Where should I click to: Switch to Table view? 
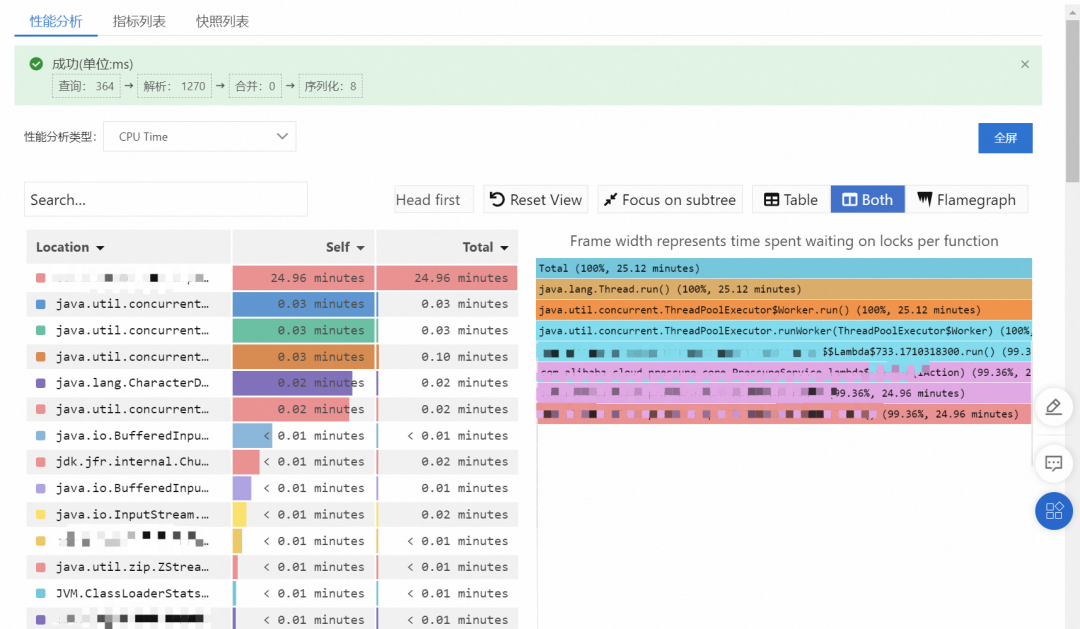[x=791, y=200]
